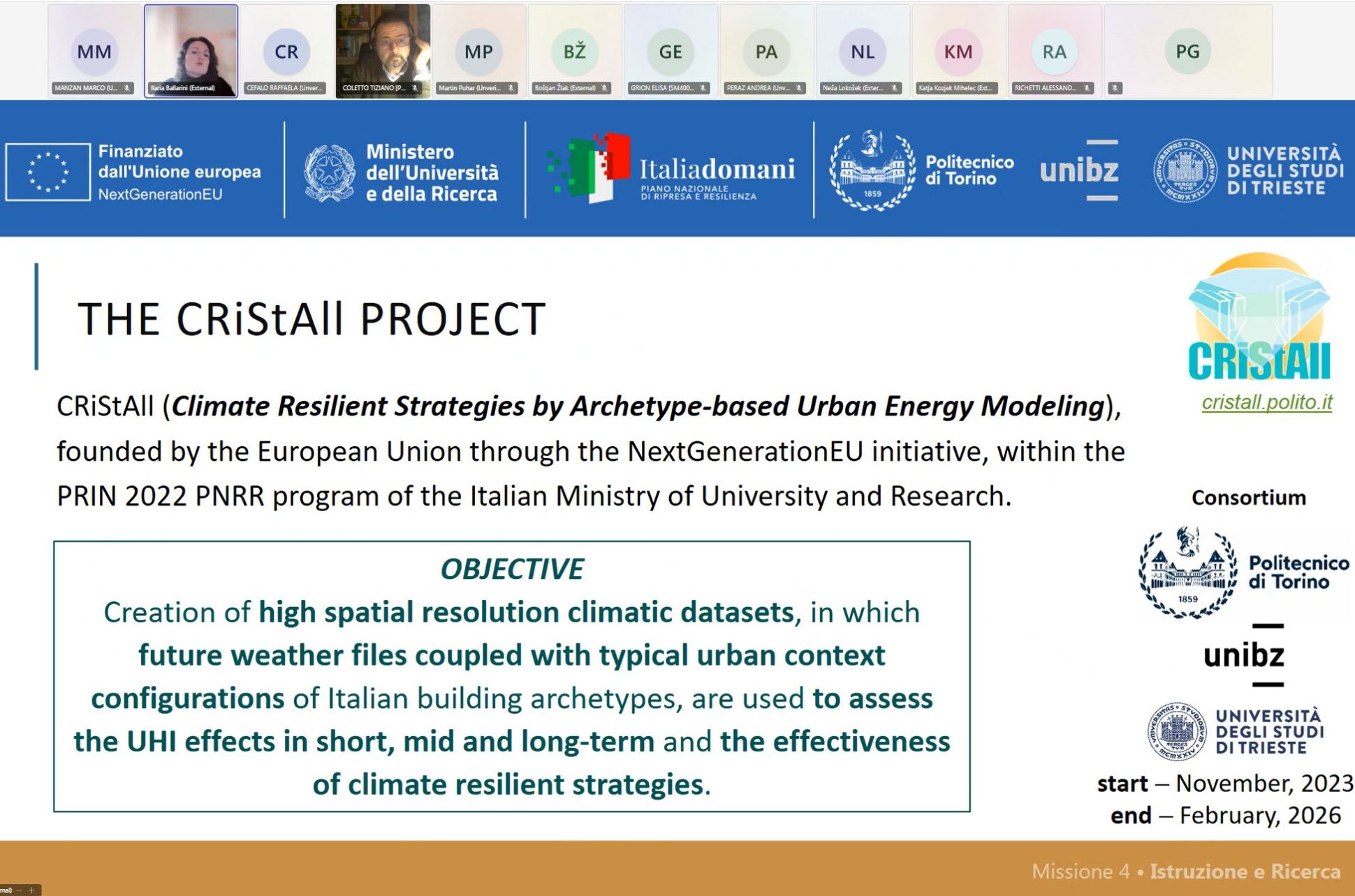Click muted mic icon on PERAZ ANDREA tile
This screenshot has width=1355, height=896.
[799, 88]
